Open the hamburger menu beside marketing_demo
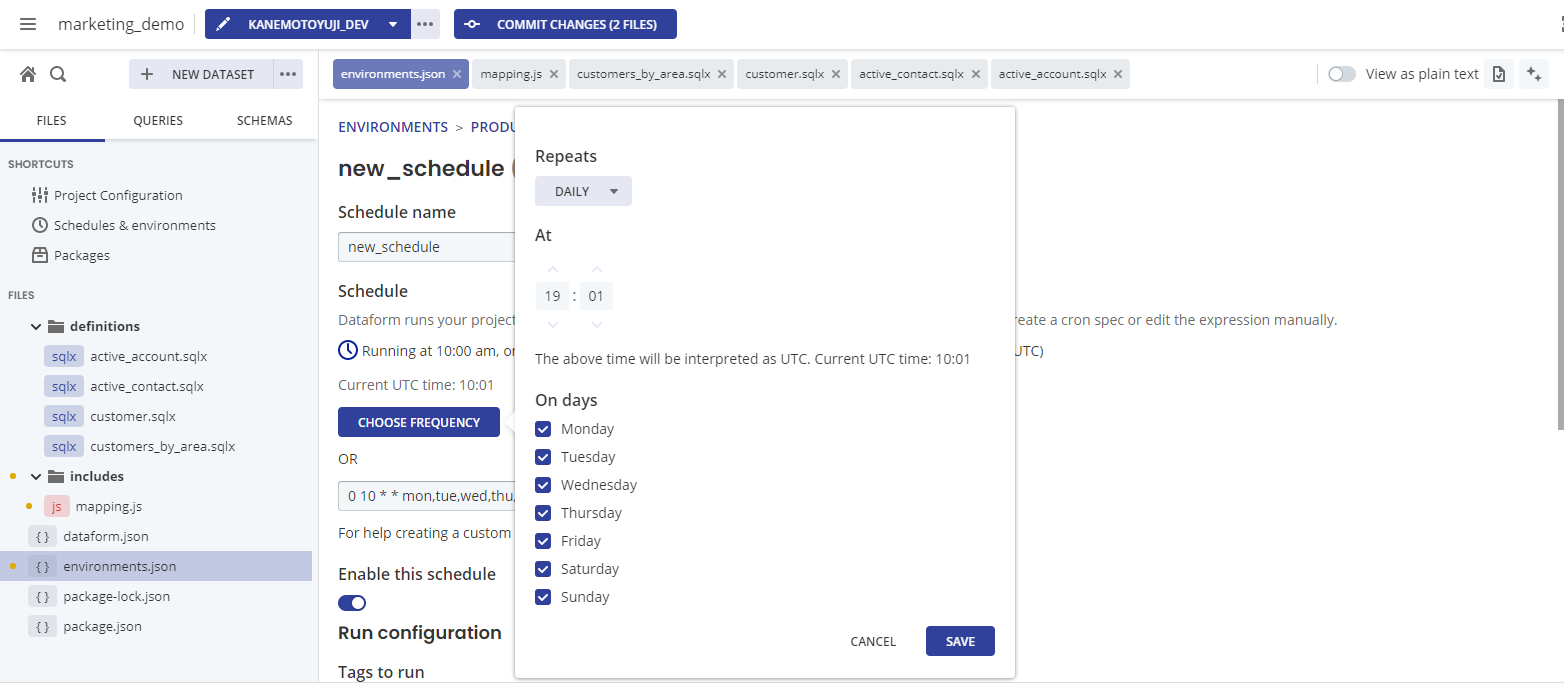The height and width of the screenshot is (684, 1564). (27, 24)
